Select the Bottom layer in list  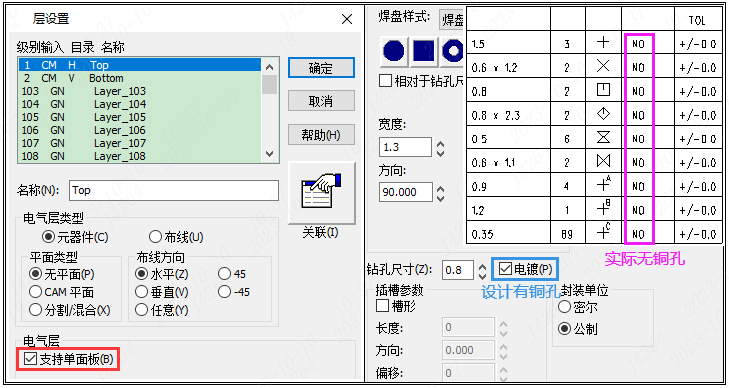click(140, 78)
